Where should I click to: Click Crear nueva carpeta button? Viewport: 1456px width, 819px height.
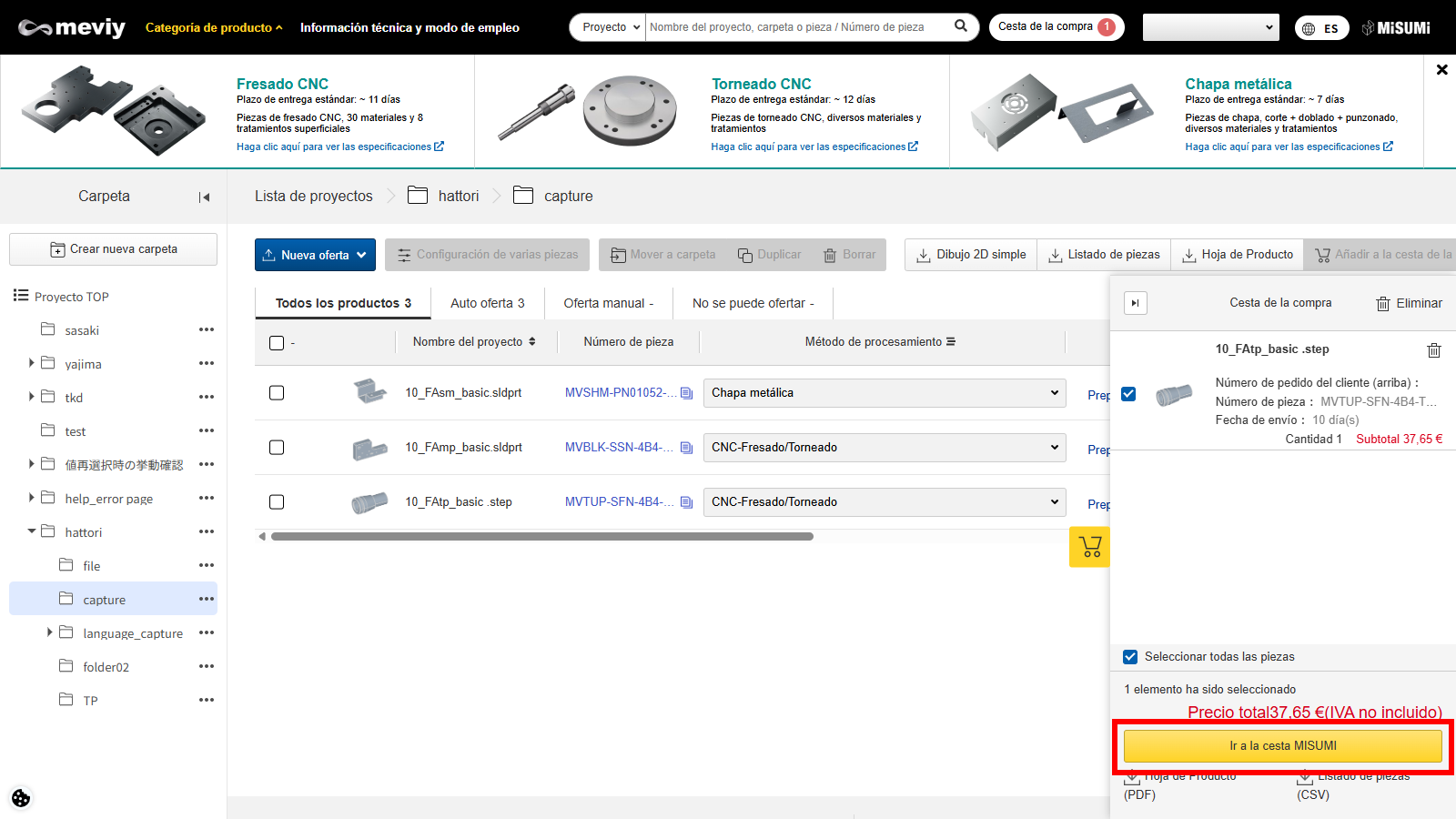point(114,249)
